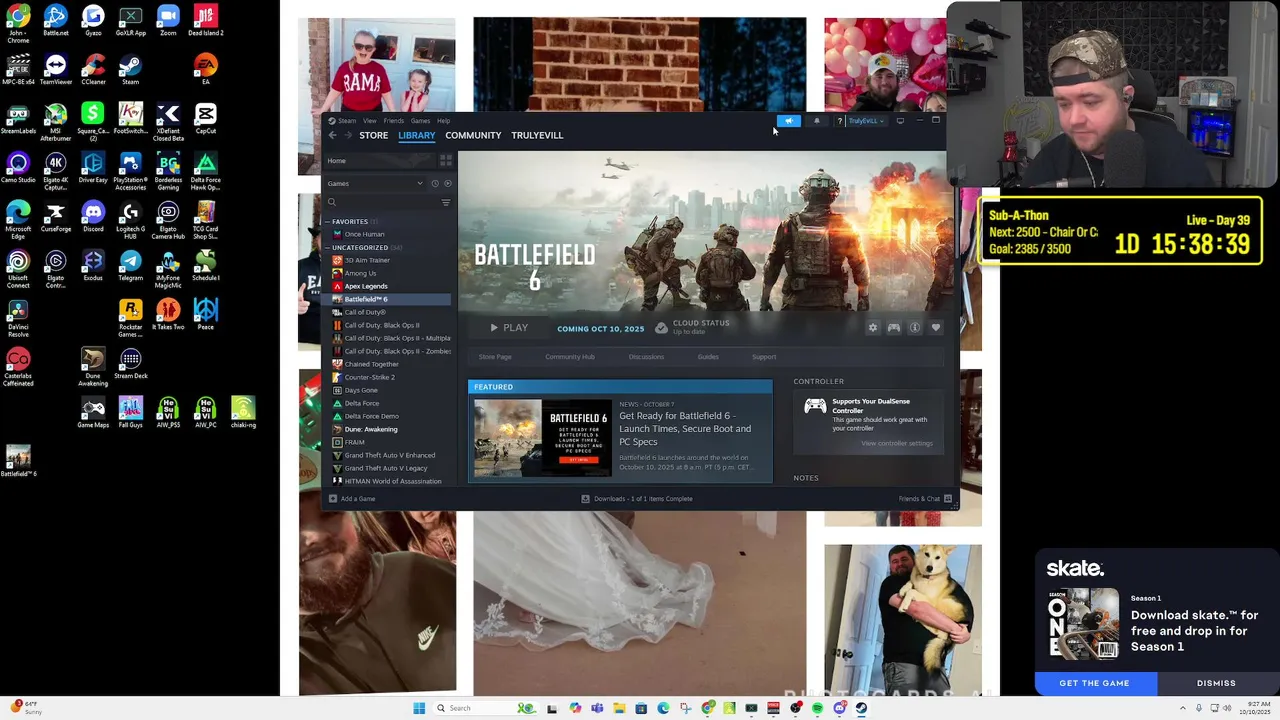Open Friends & Chat in Steam
Screen dimensions: 1280x720
pos(925,499)
